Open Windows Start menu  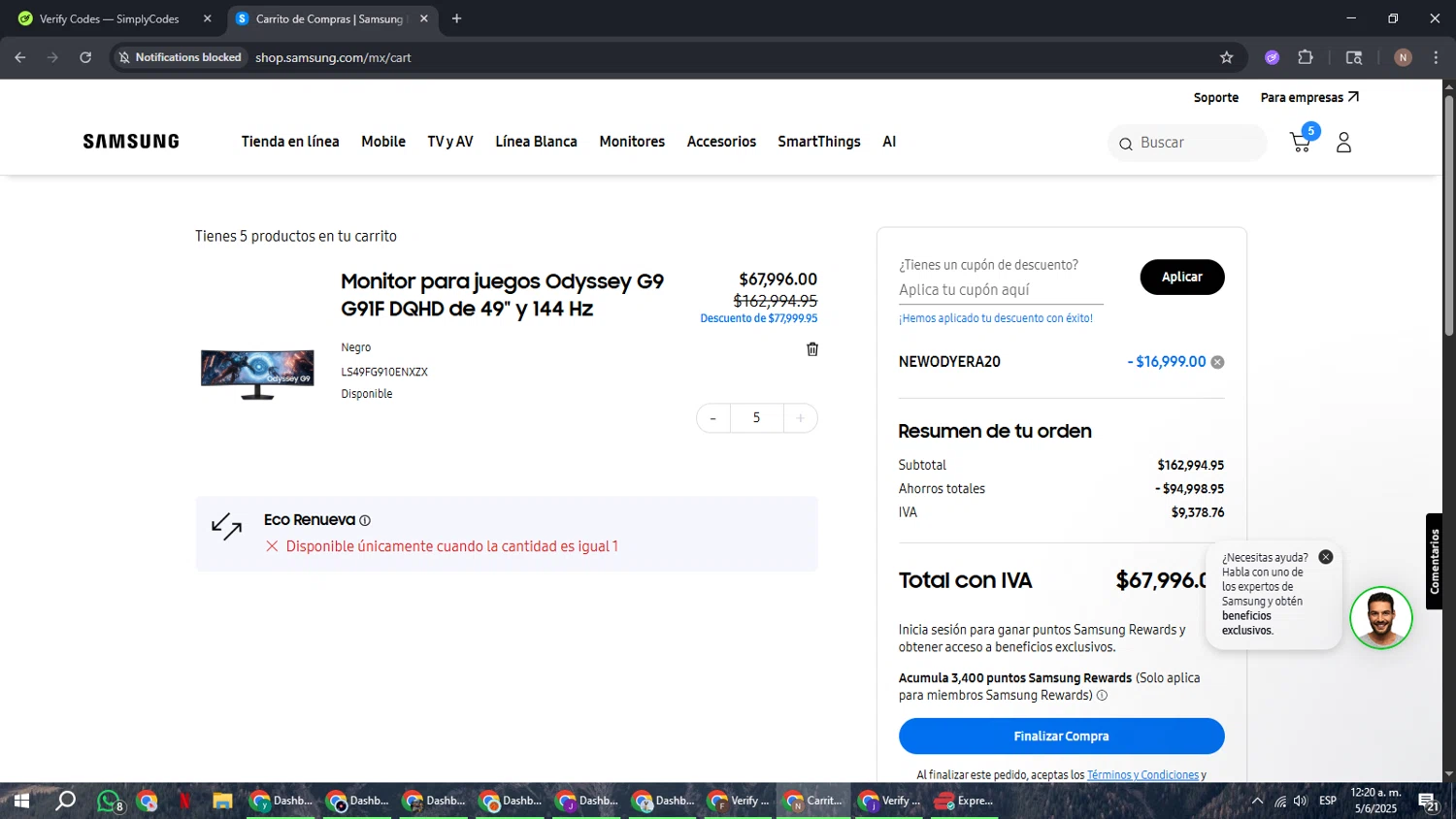click(x=21, y=801)
